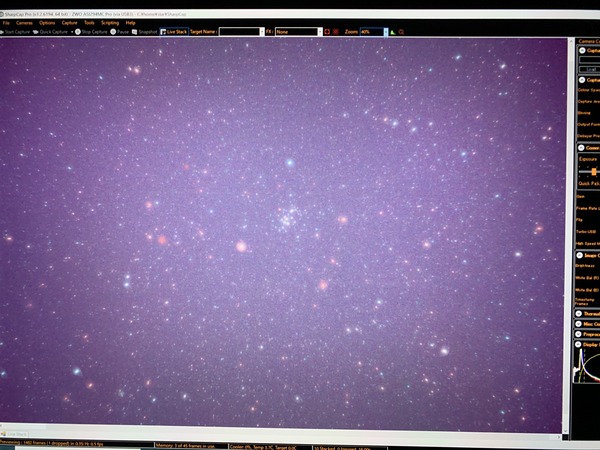This screenshot has width=600, height=450.
Task: Open the Target Name dropdown arrow
Action: pyautogui.click(x=262, y=32)
